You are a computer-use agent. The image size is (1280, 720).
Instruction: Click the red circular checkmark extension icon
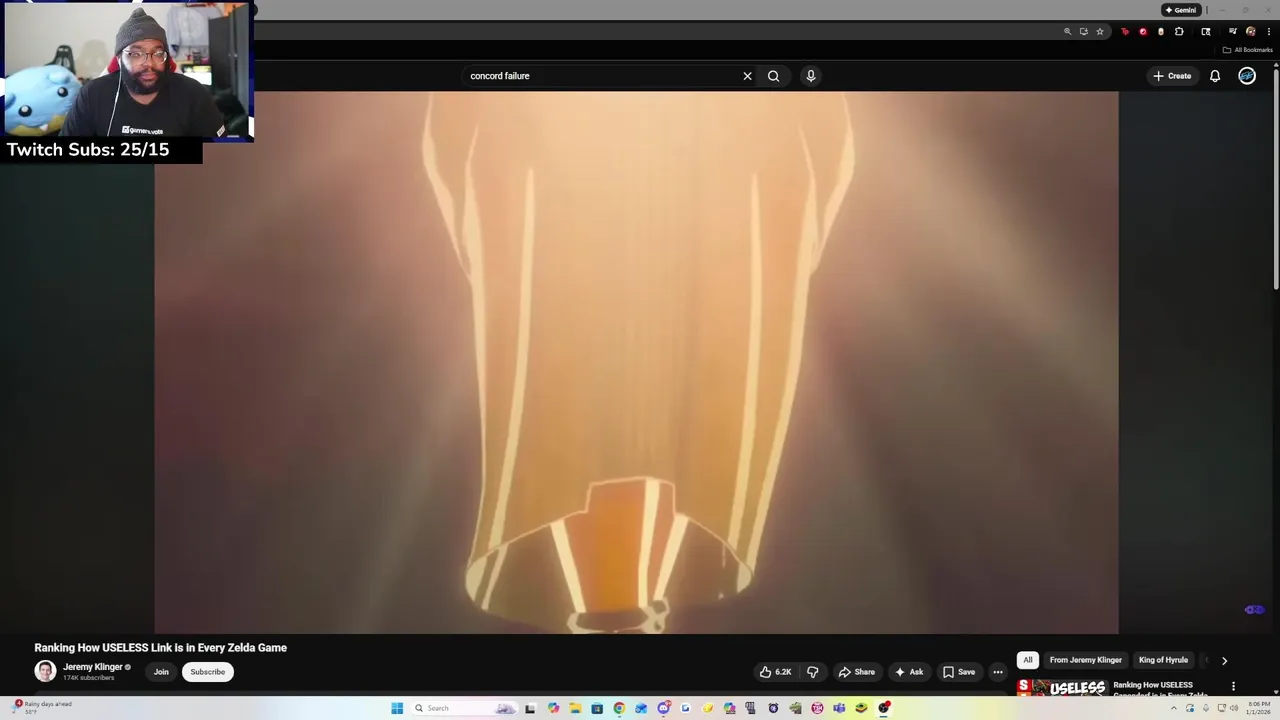[1143, 32]
